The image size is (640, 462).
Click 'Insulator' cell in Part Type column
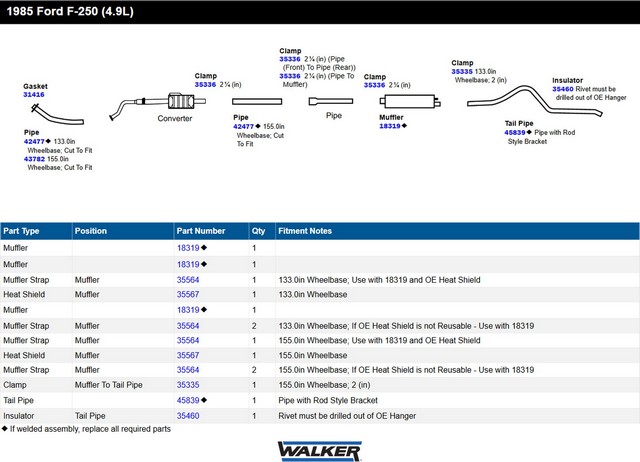pos(19,416)
